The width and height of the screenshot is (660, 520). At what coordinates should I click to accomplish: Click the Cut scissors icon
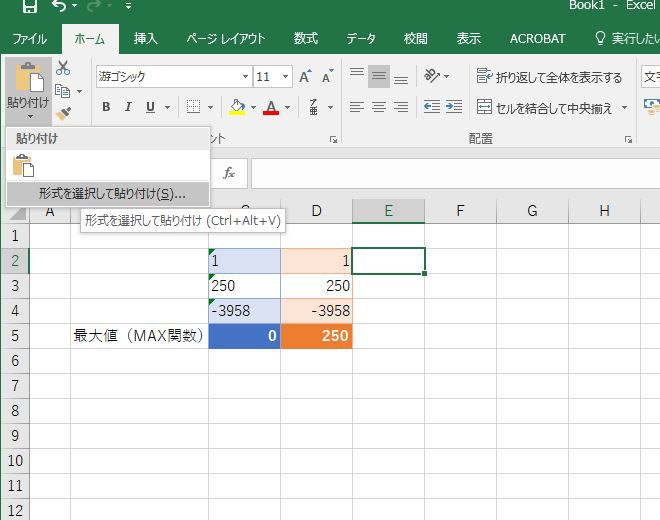pyautogui.click(x=63, y=68)
